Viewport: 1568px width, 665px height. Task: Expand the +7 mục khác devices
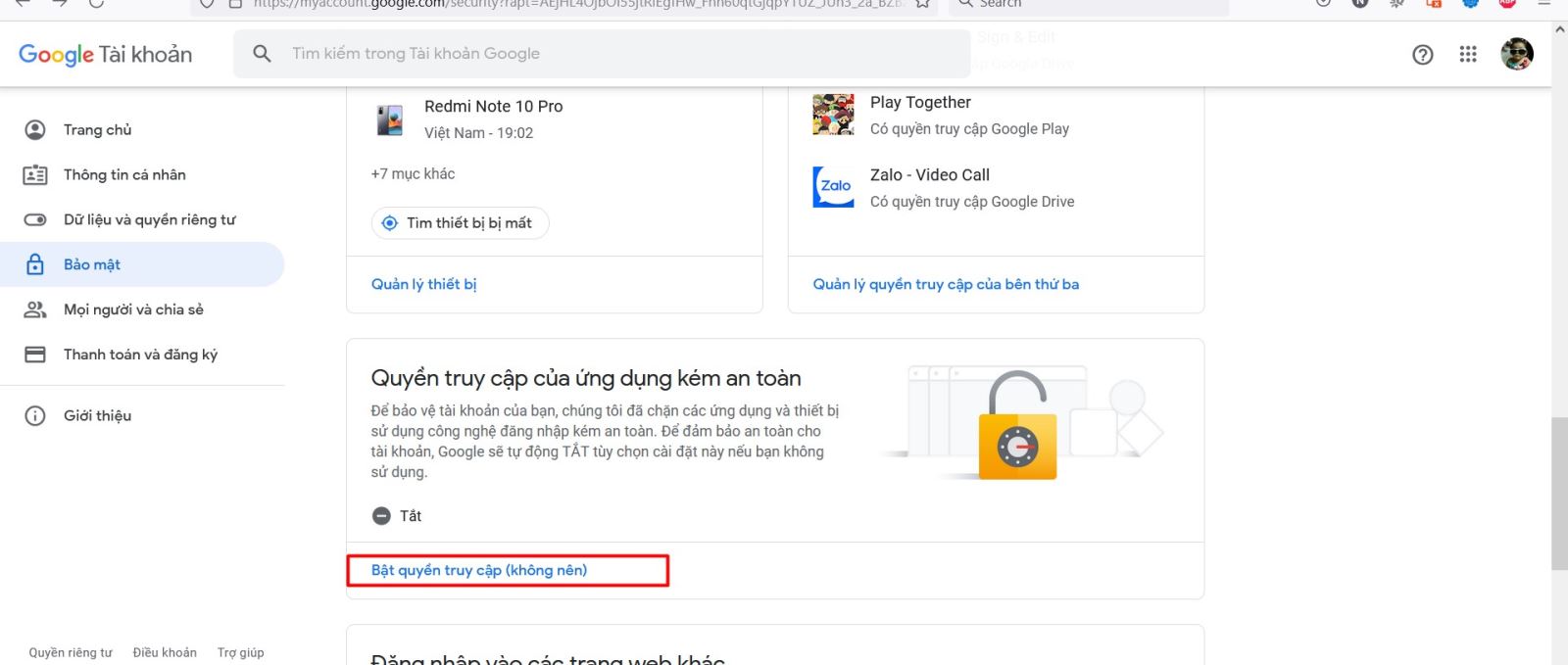coord(413,173)
